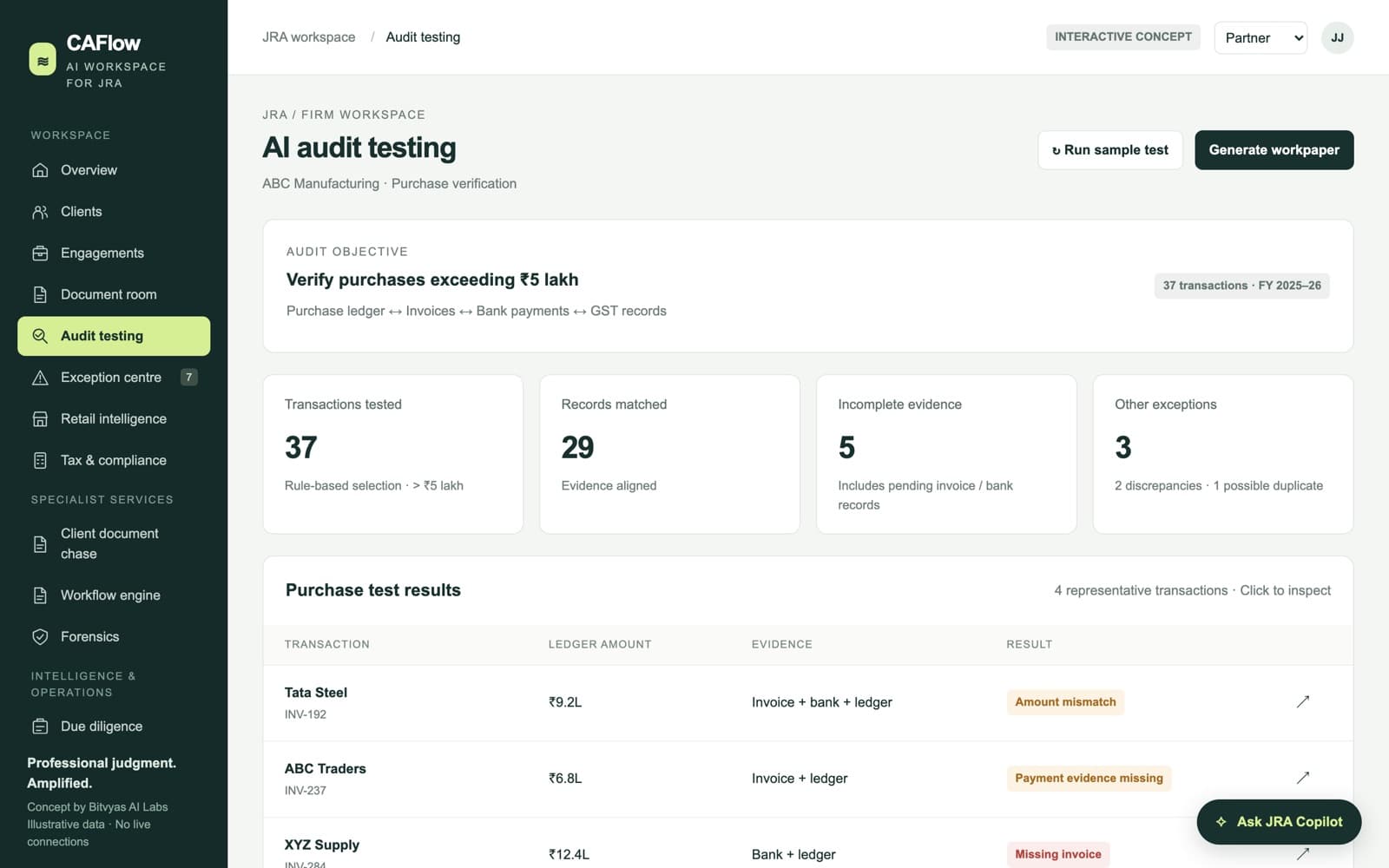Viewport: 1389px width, 868px height.
Task: Click the Exception centre badge 7
Action: [x=188, y=377]
